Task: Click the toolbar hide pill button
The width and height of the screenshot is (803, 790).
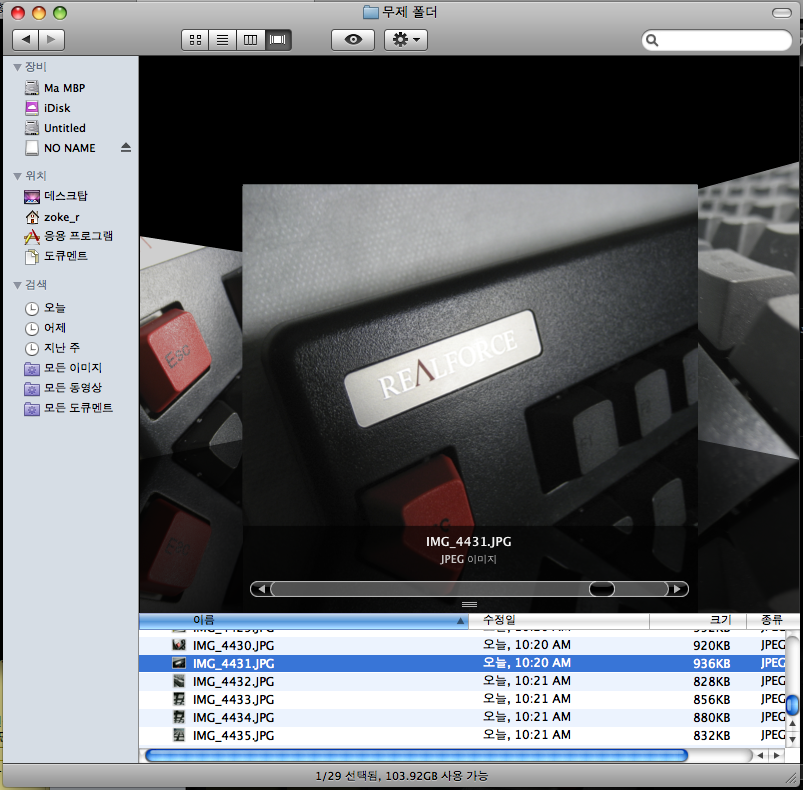Action: 781,13
